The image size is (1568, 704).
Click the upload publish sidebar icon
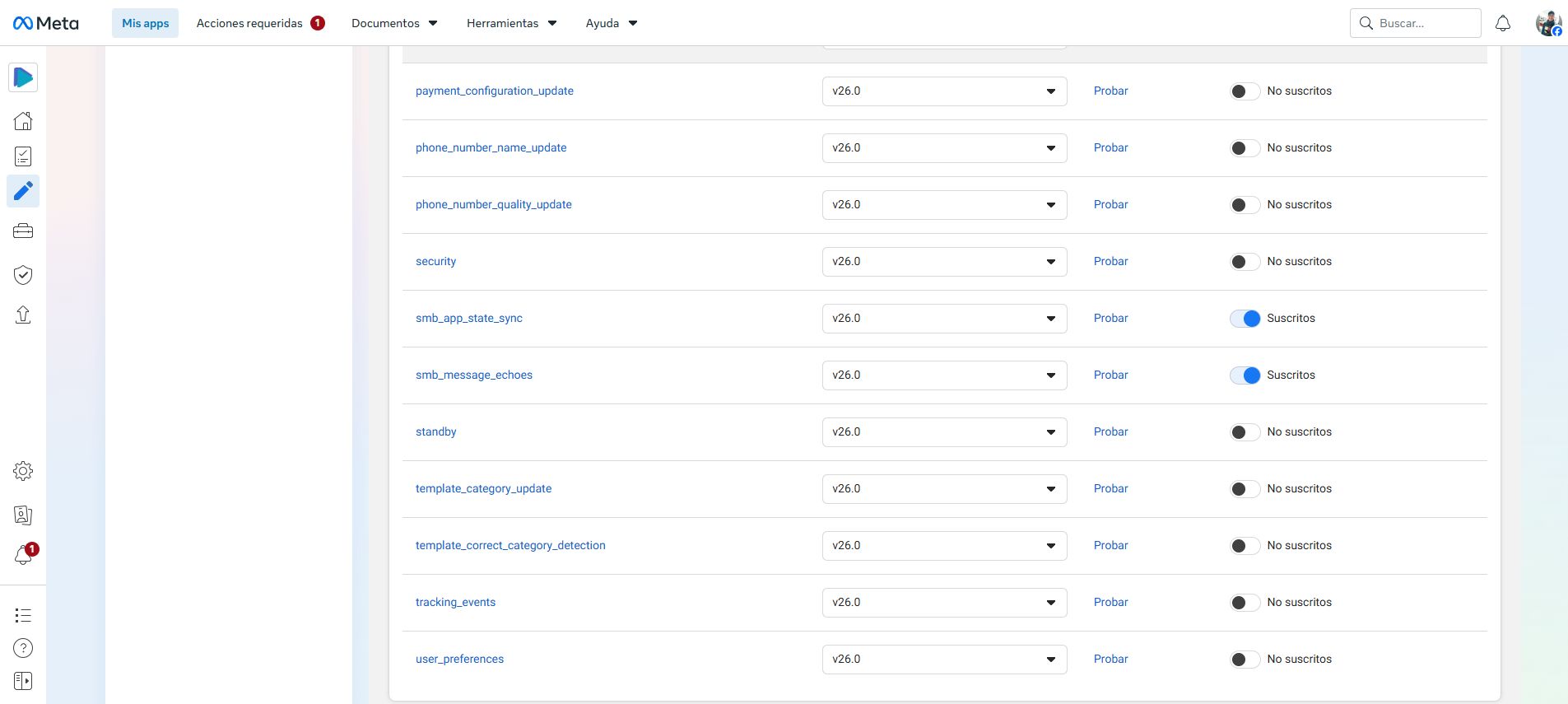tap(23, 315)
